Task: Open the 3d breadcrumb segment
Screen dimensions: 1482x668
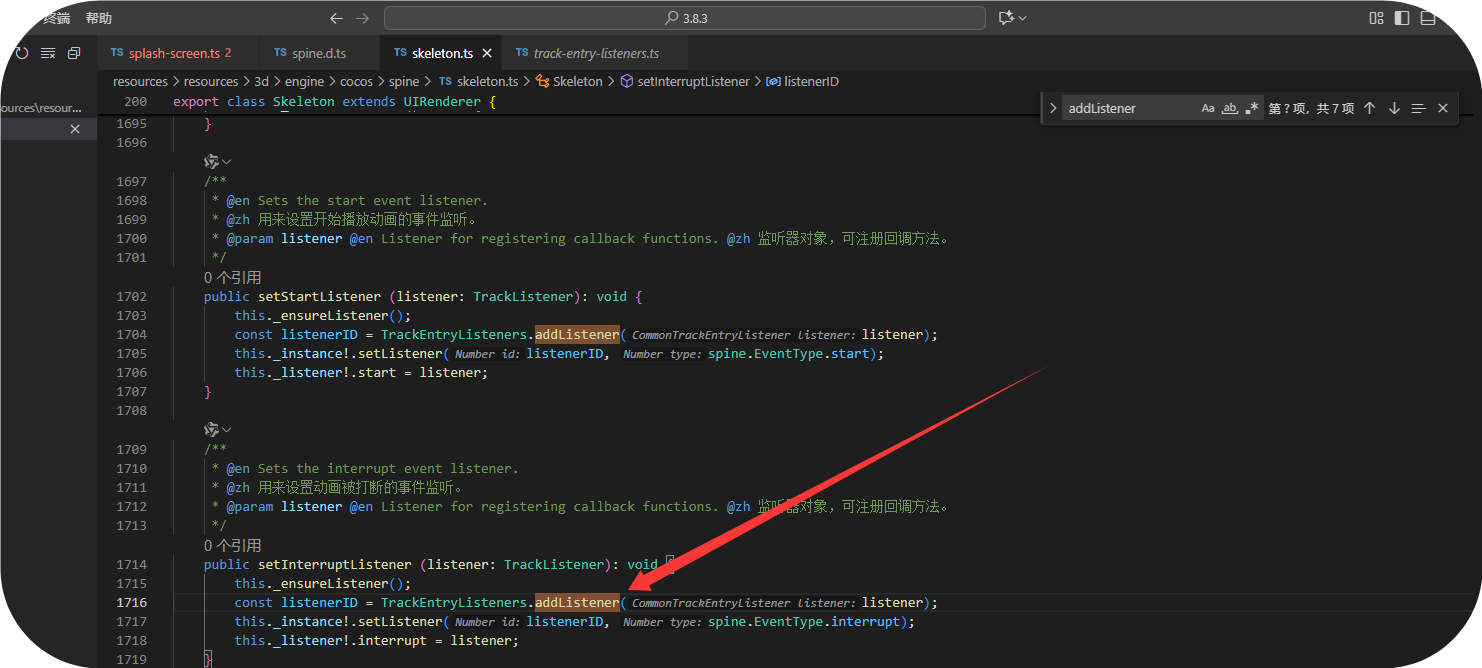Action: (261, 81)
